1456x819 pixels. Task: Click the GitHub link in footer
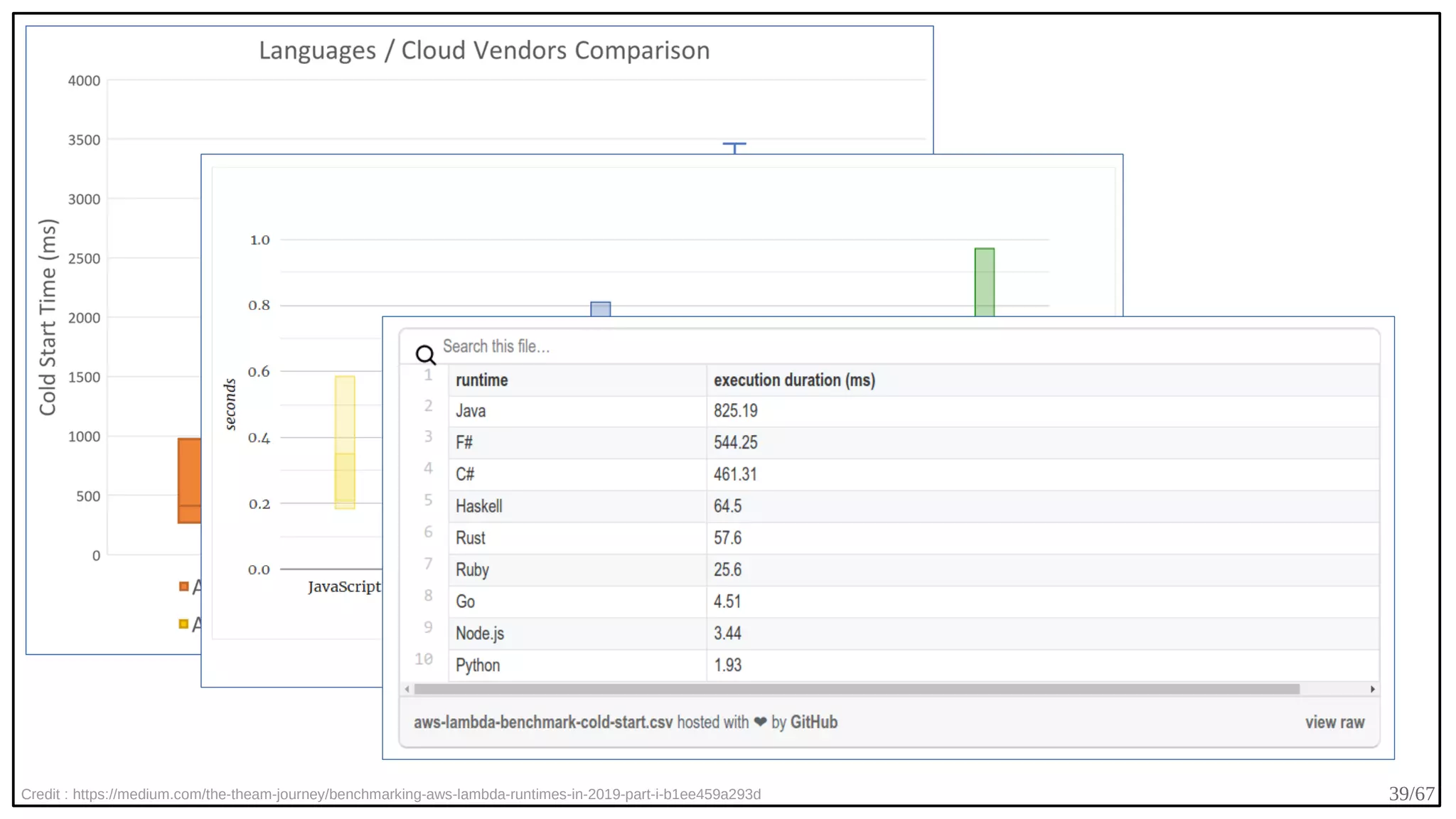point(813,722)
